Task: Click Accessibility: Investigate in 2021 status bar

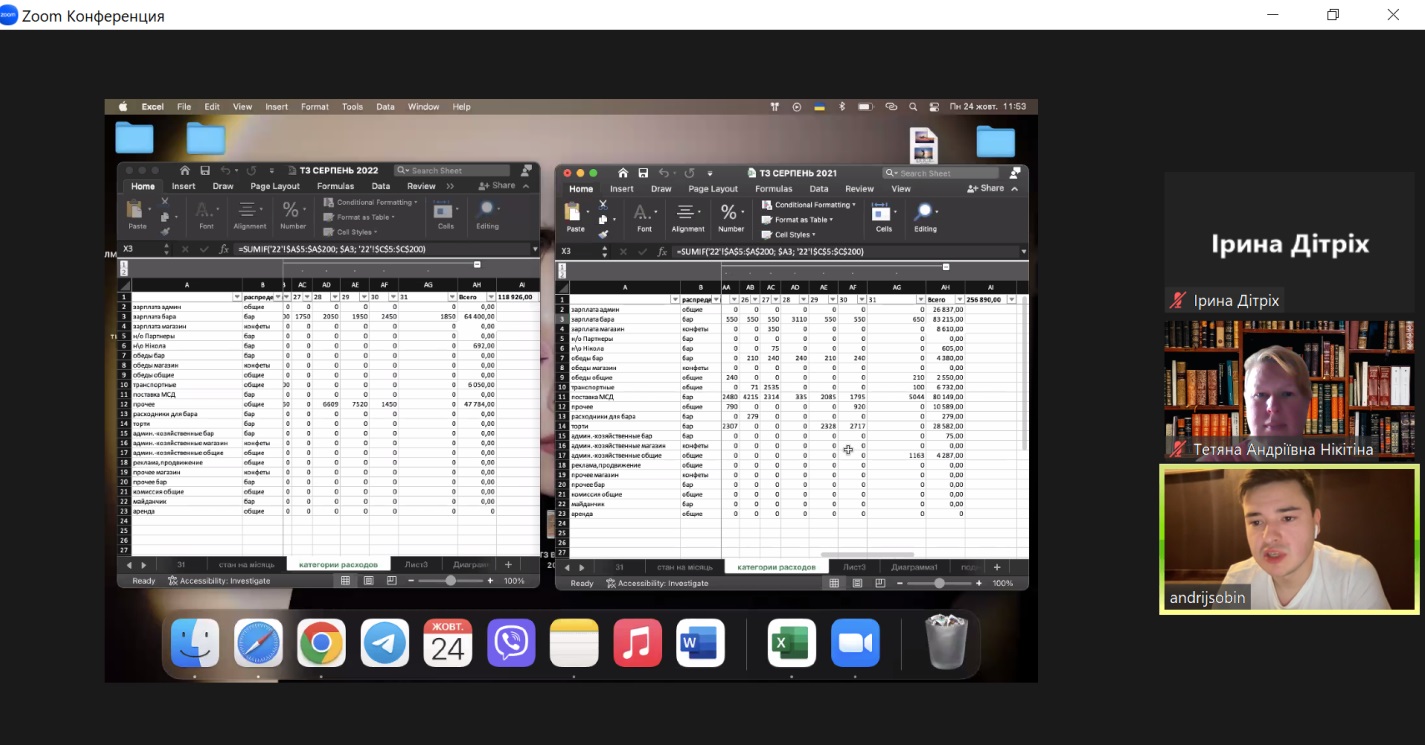Action: [657, 583]
